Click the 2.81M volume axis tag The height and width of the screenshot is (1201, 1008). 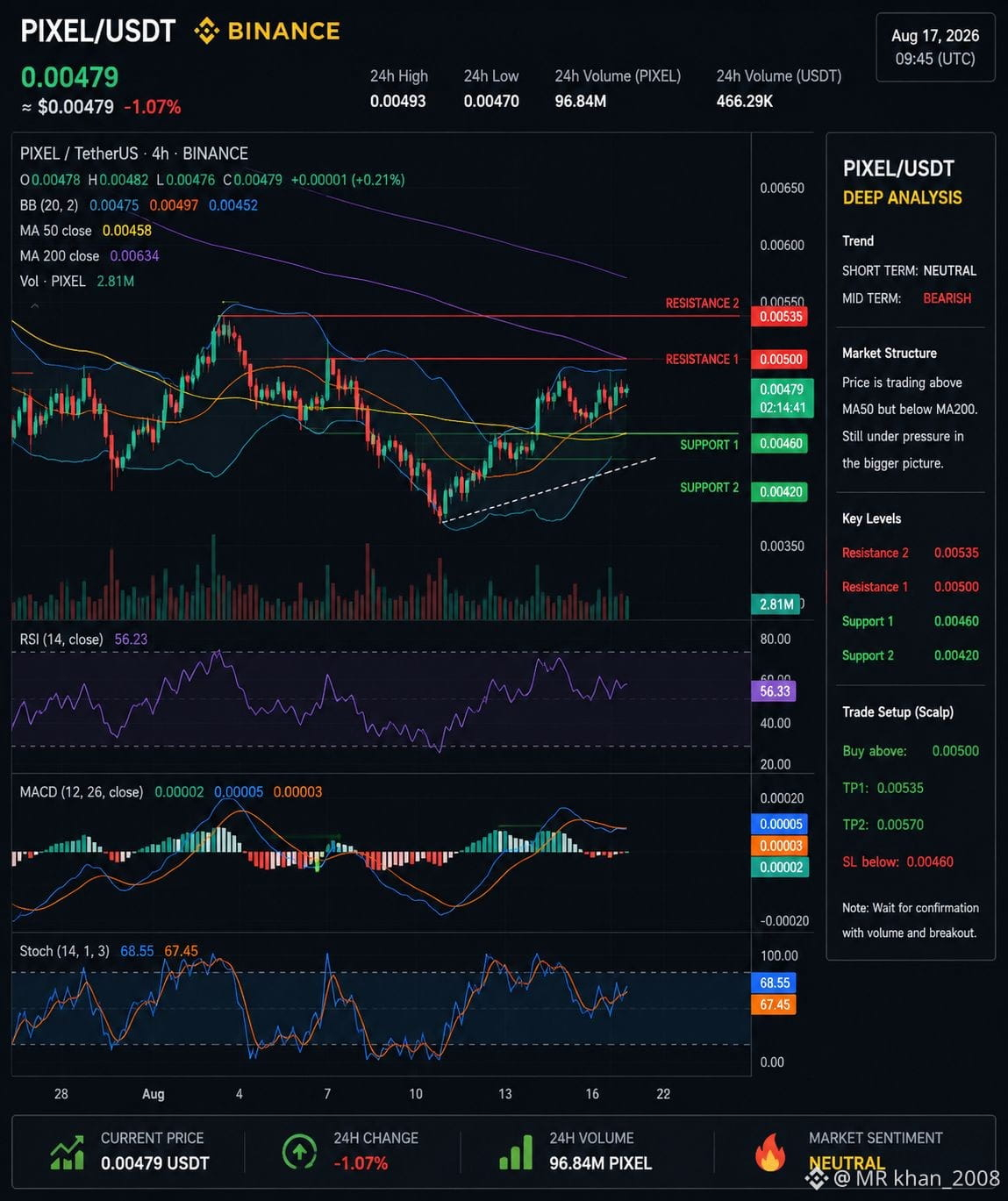click(x=776, y=604)
